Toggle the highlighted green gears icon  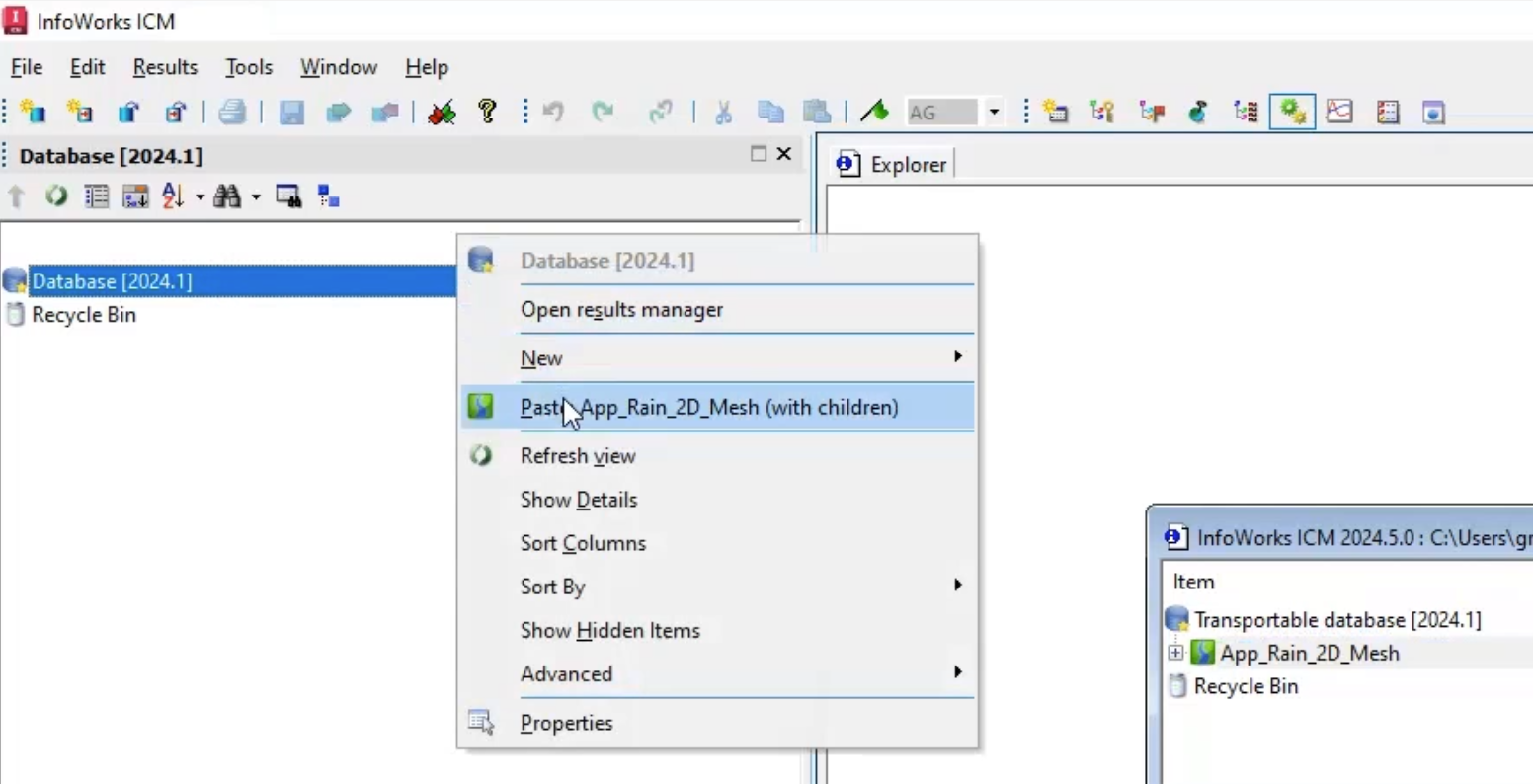click(x=1292, y=112)
